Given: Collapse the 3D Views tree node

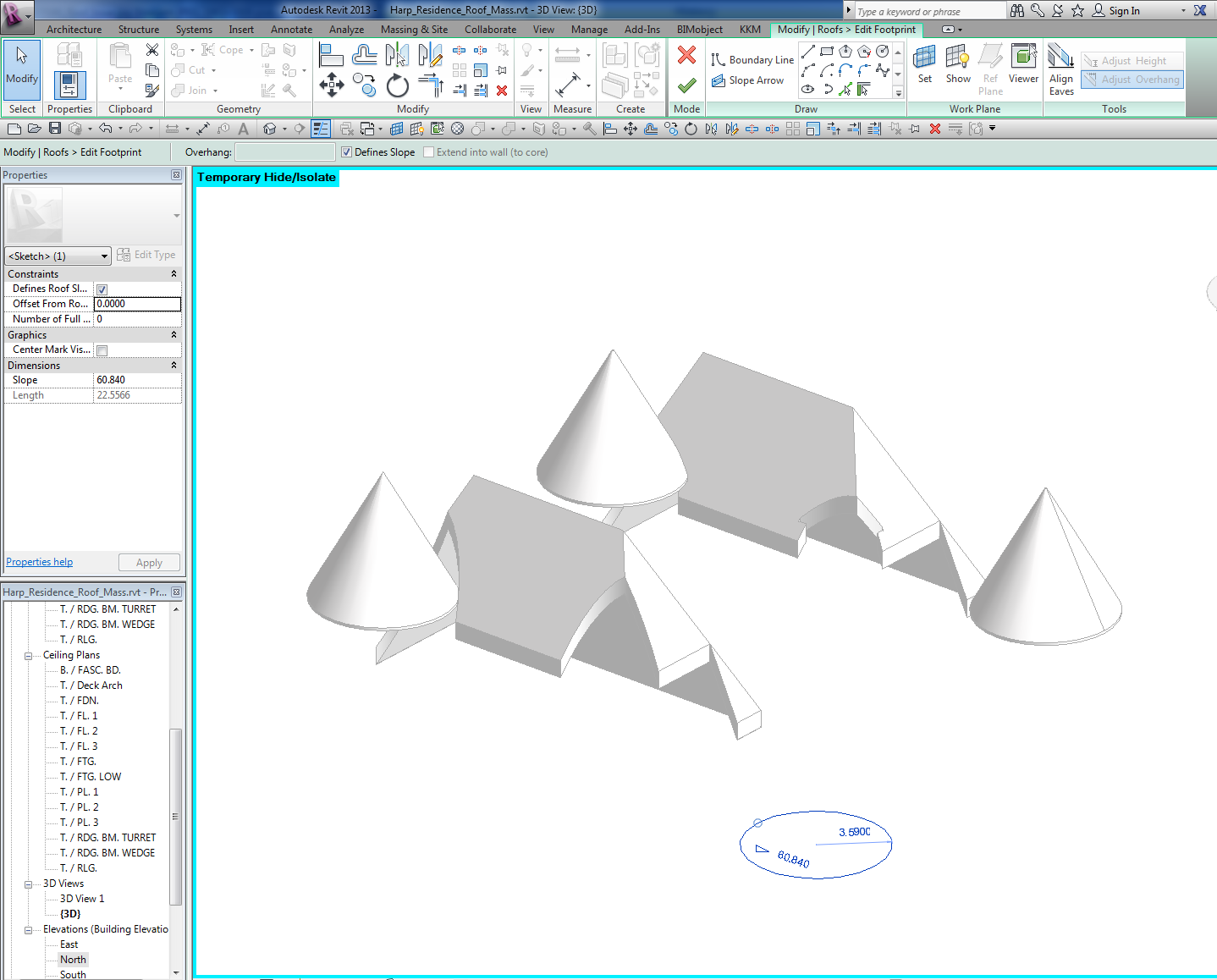Looking at the screenshot, I should coord(28,884).
